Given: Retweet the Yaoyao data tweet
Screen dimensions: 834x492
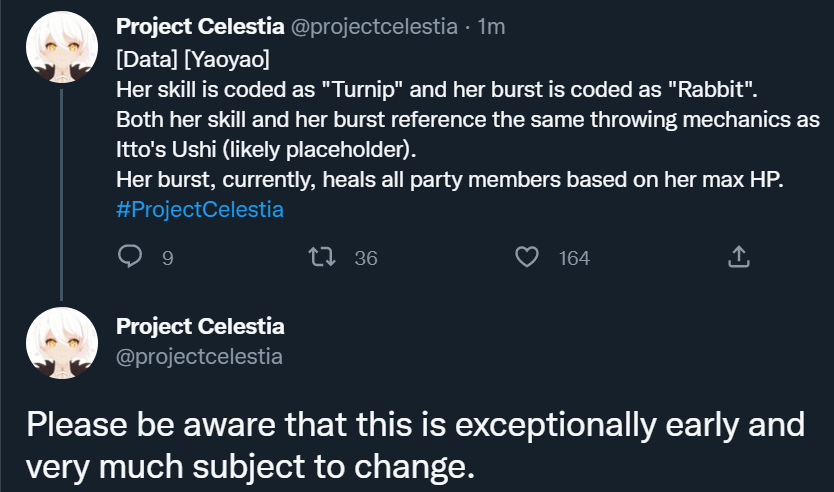Looking at the screenshot, I should coord(322,257).
